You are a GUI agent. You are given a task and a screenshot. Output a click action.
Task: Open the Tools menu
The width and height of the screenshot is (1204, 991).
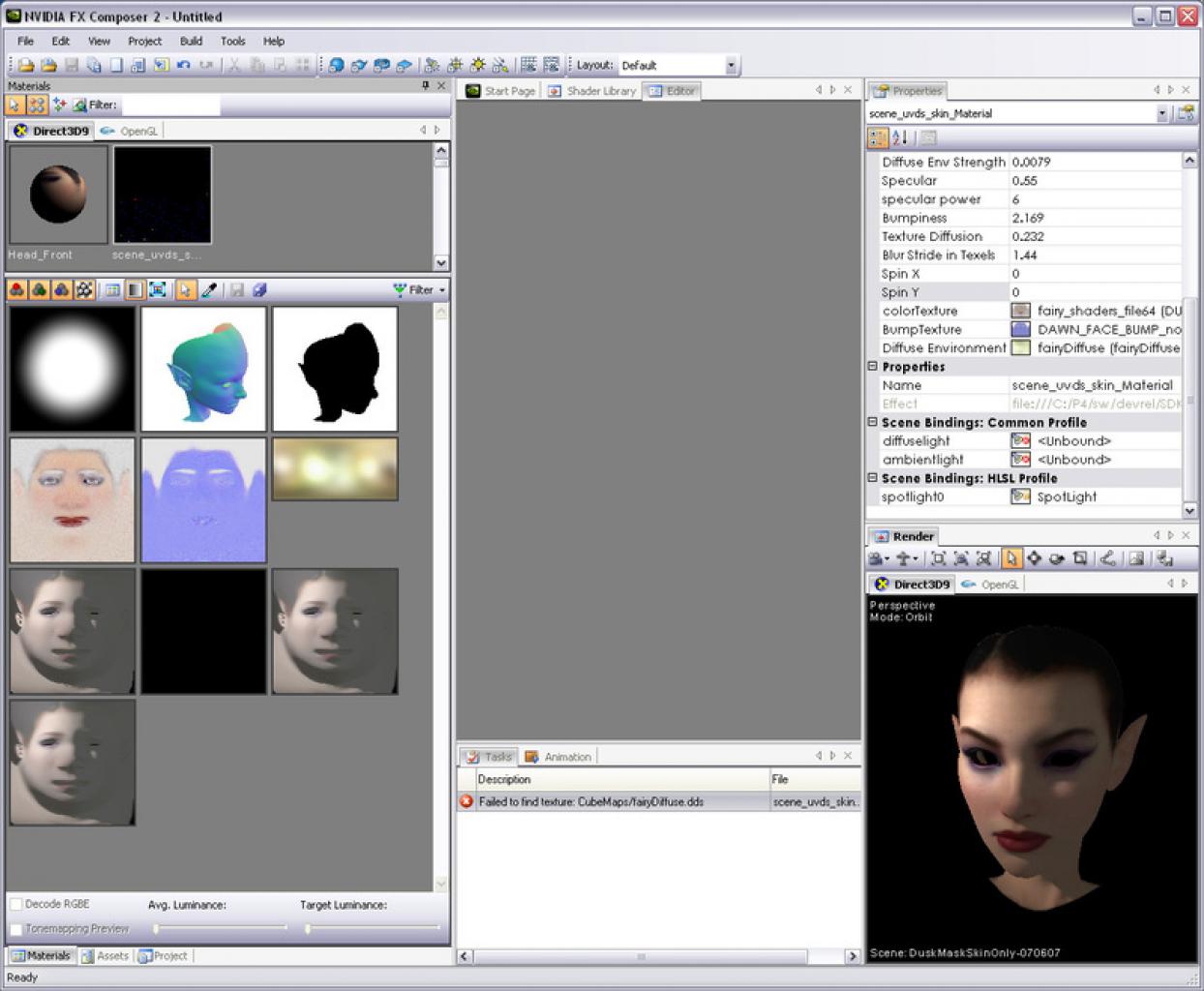click(232, 41)
